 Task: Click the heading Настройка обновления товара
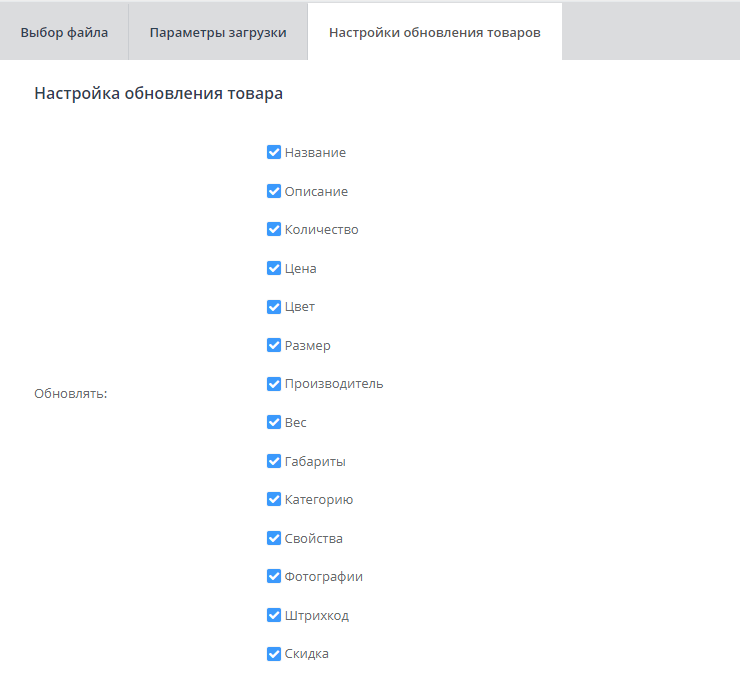pos(159,93)
